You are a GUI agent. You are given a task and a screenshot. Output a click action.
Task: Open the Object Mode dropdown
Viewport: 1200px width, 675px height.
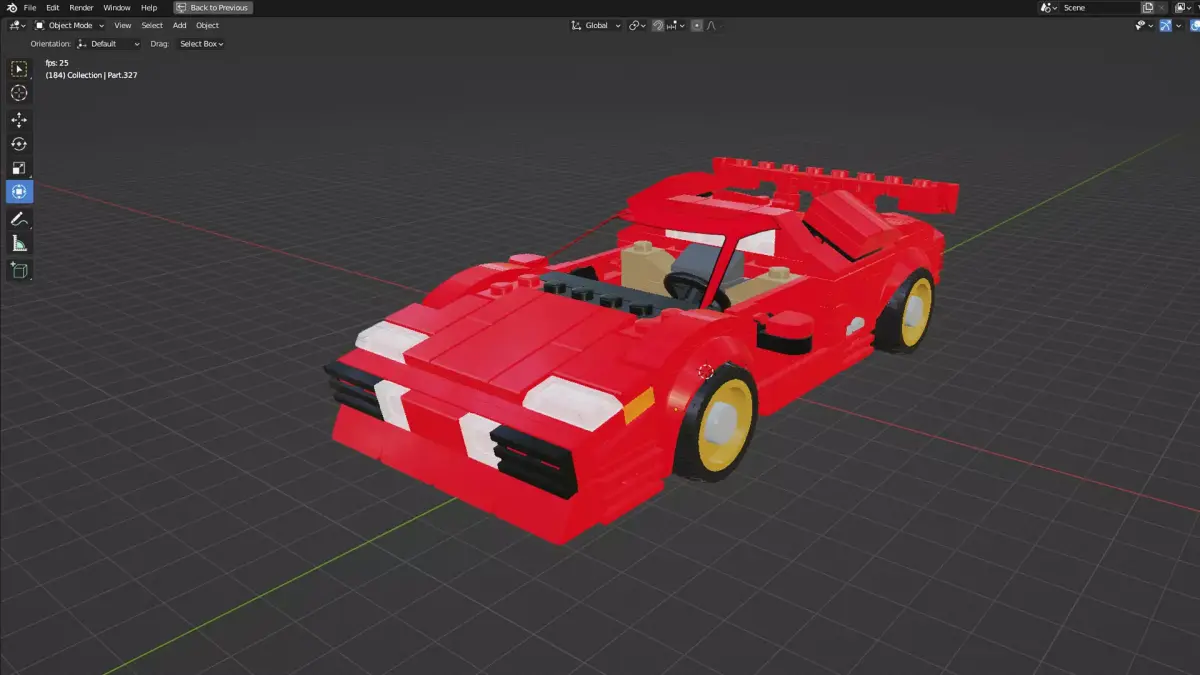tap(69, 25)
